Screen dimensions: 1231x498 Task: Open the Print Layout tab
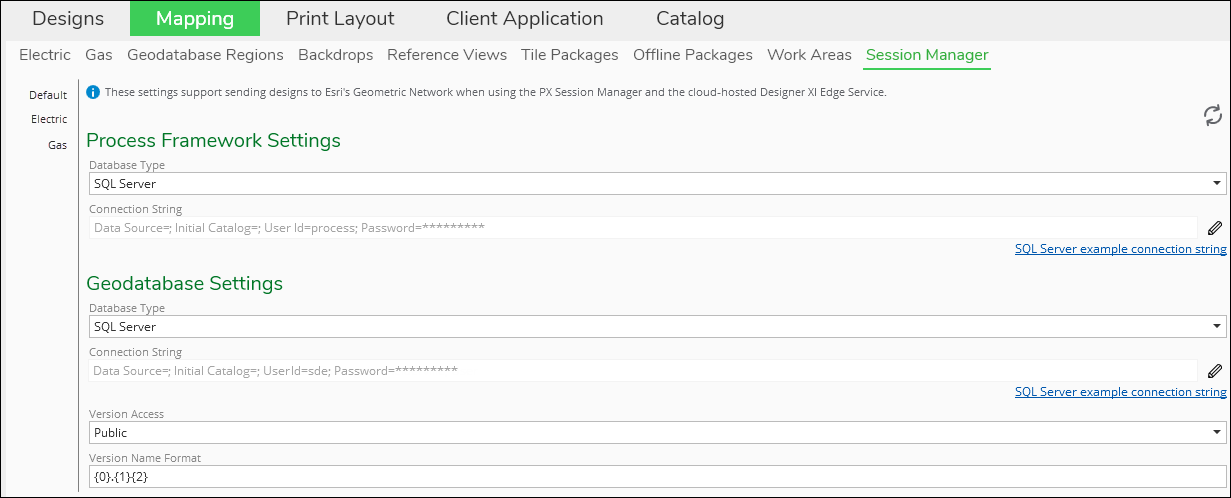tap(340, 19)
